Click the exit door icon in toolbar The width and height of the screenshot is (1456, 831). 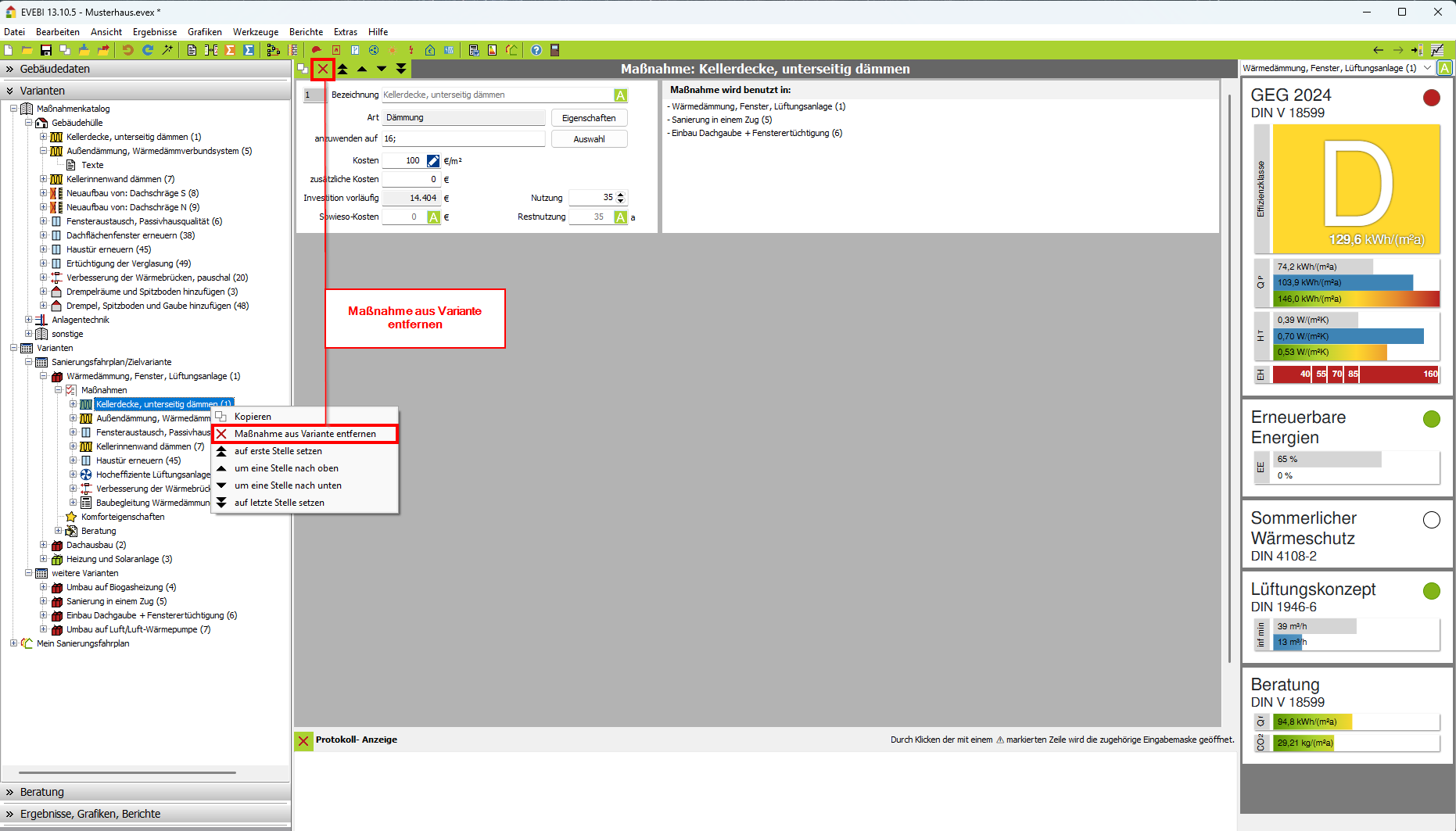tap(555, 50)
